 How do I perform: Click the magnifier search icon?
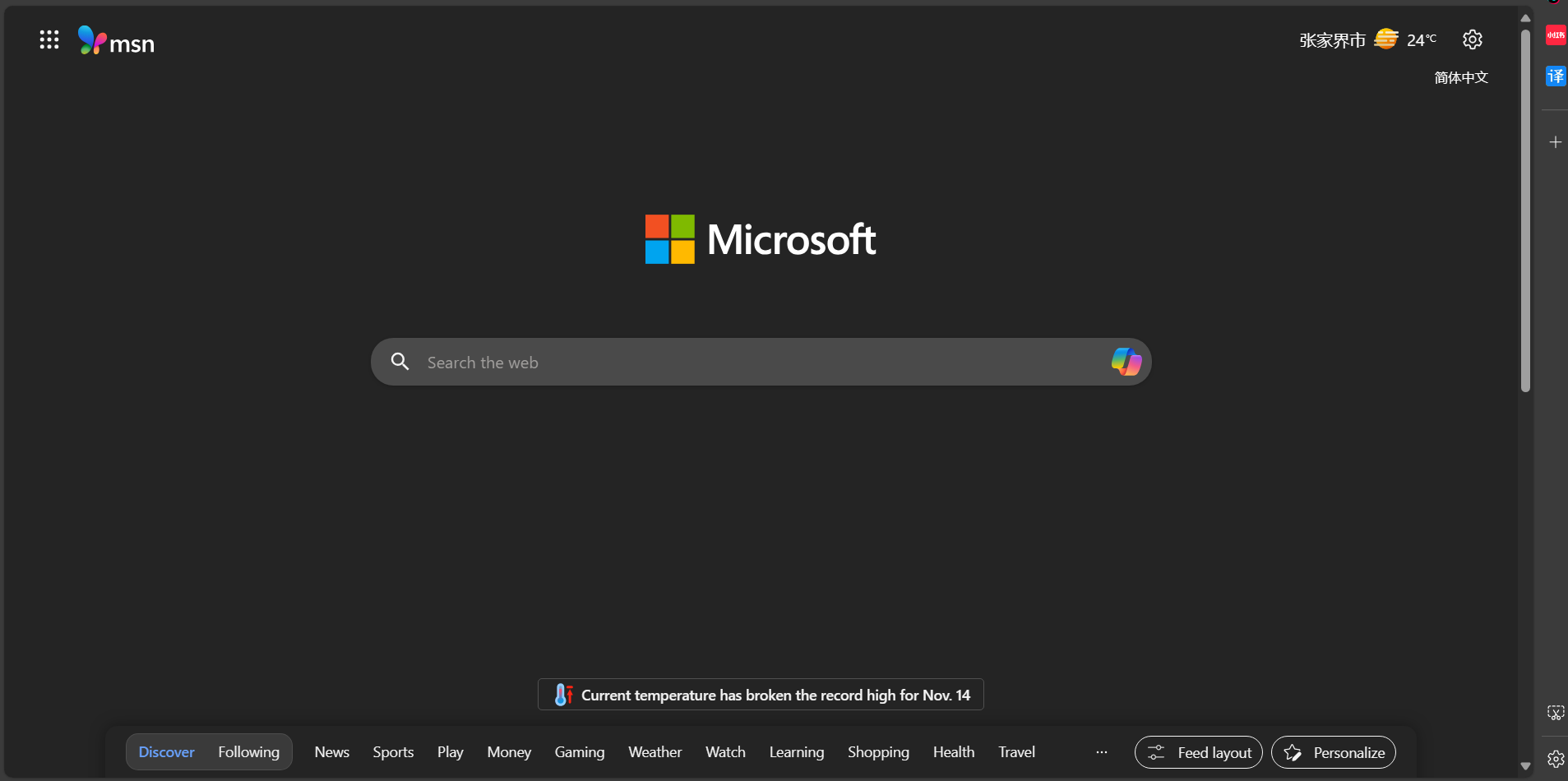click(x=400, y=362)
